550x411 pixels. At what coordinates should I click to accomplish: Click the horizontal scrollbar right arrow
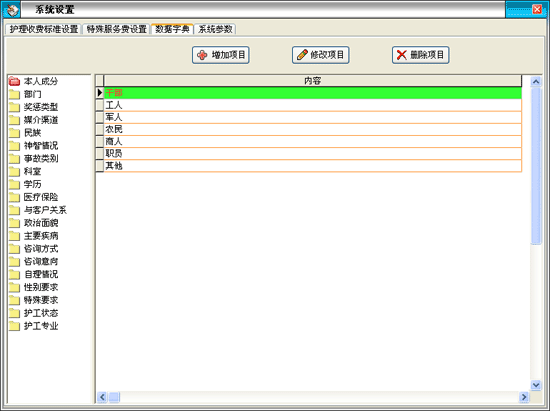click(524, 397)
